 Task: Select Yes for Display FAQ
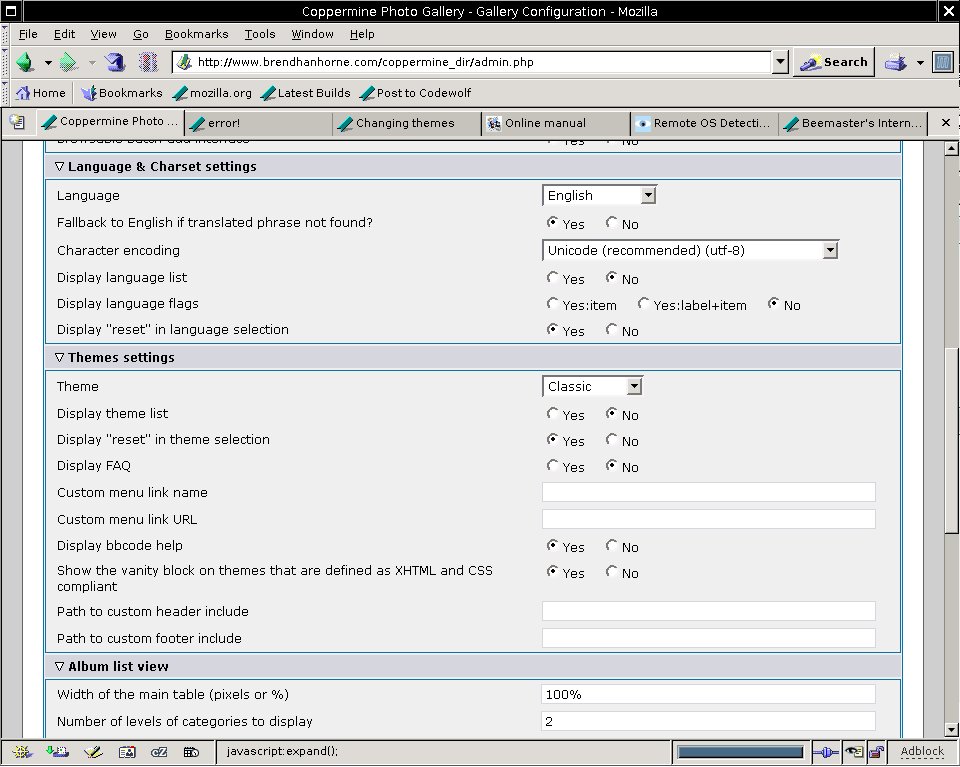(552, 466)
